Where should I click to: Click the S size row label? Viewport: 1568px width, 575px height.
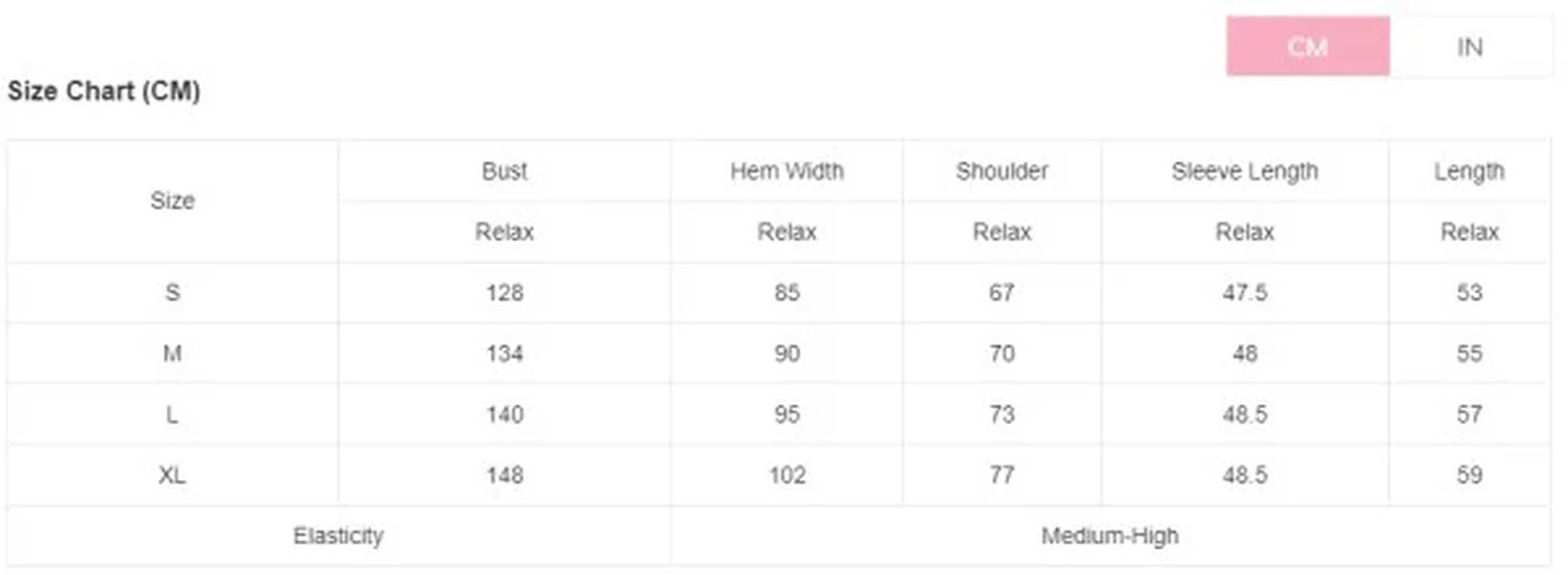click(x=172, y=292)
